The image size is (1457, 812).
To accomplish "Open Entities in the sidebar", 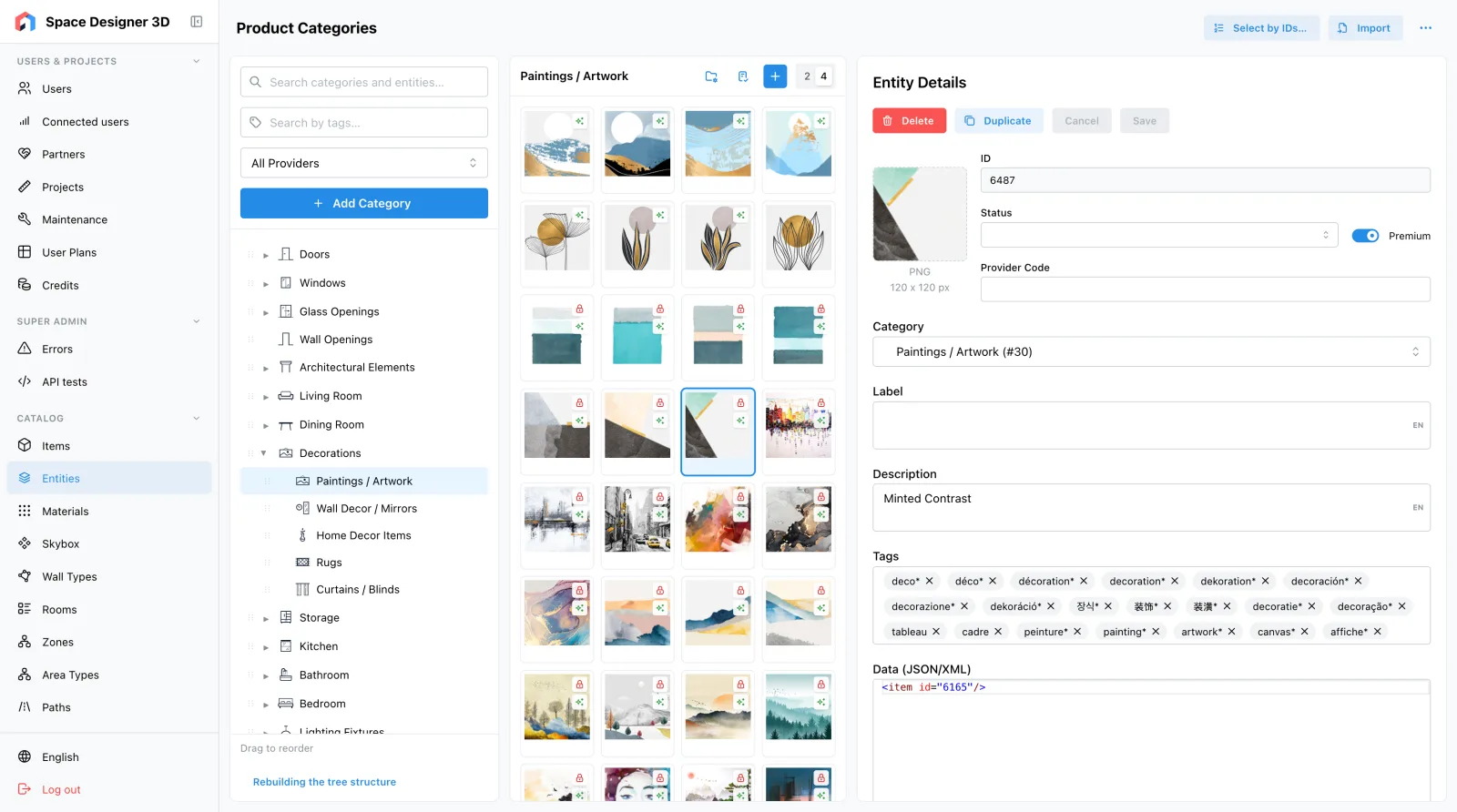I will click(x=109, y=479).
